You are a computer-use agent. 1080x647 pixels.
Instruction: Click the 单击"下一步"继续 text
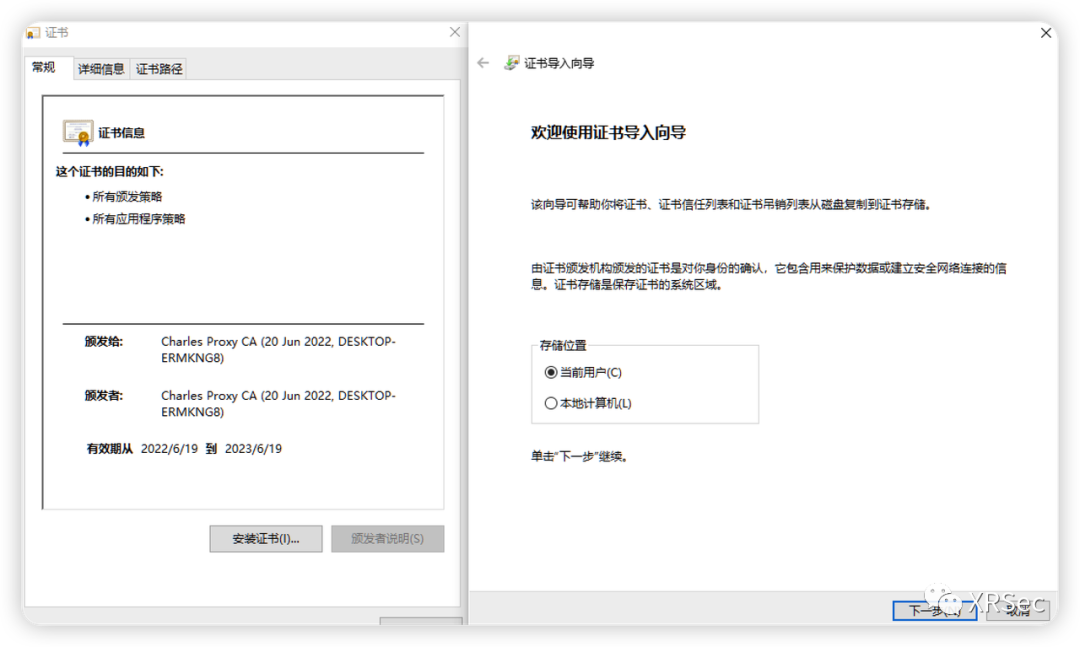579,457
